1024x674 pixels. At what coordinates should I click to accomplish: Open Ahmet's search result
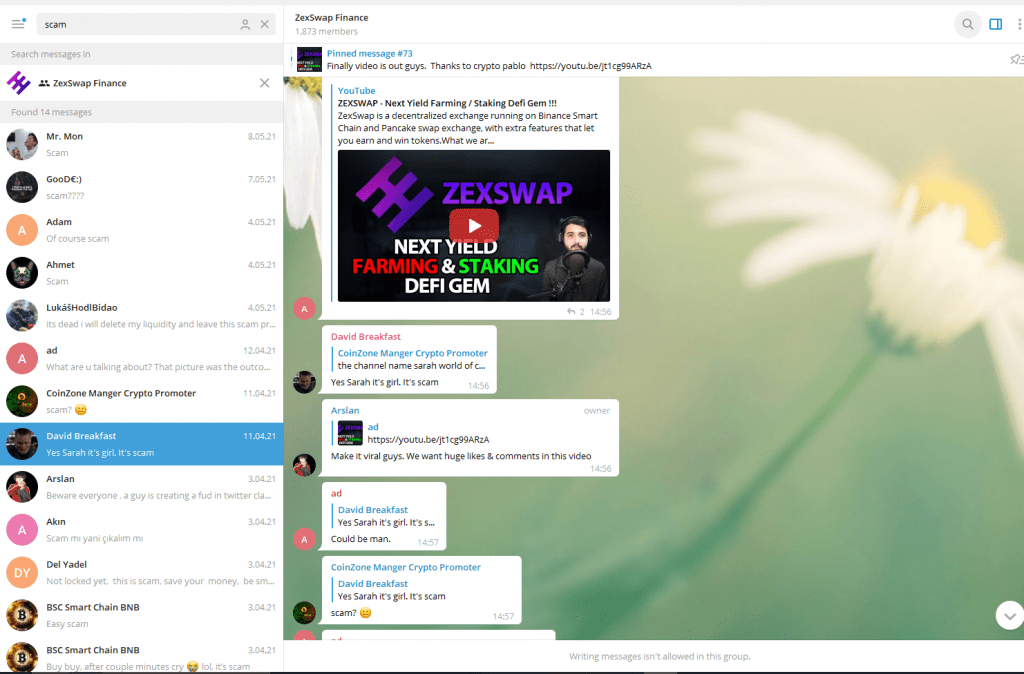coord(142,272)
